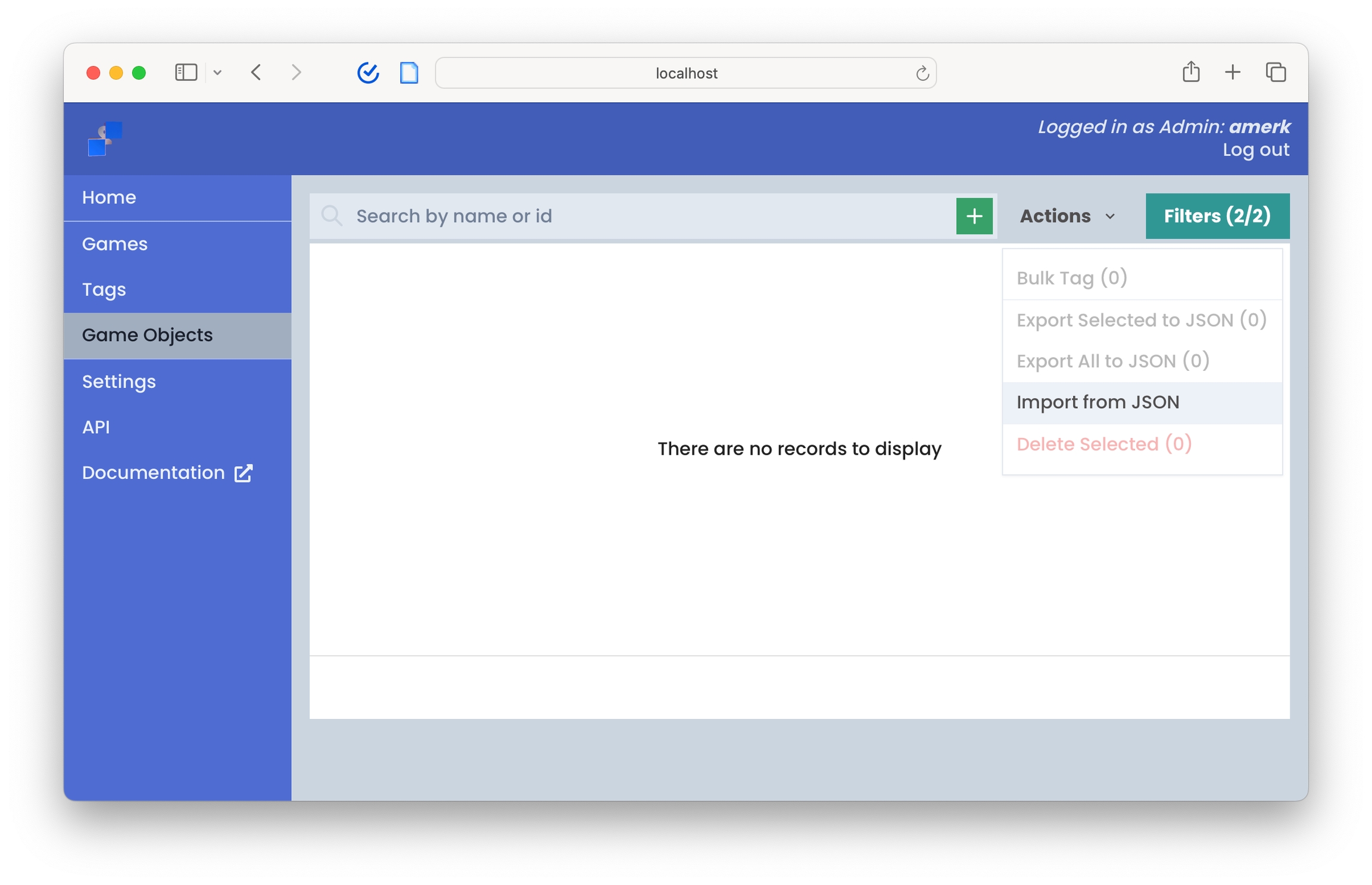
Task: Choose Export All to JSON (0)
Action: point(1142,361)
